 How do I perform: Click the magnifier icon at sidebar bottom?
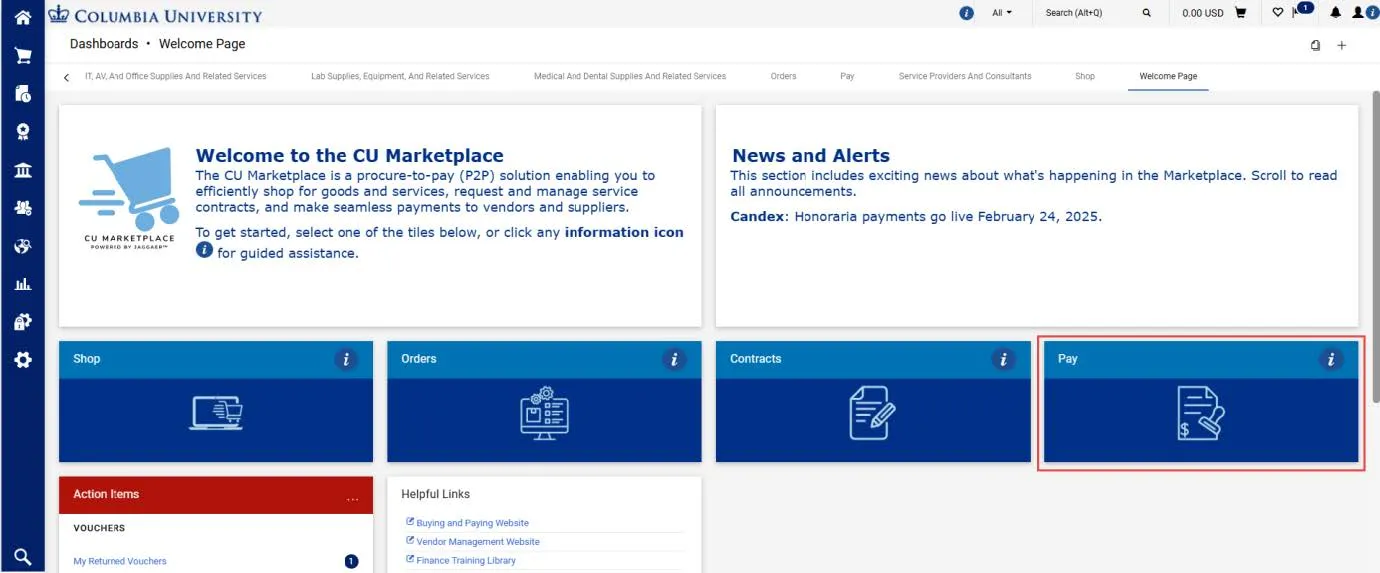coord(22,557)
